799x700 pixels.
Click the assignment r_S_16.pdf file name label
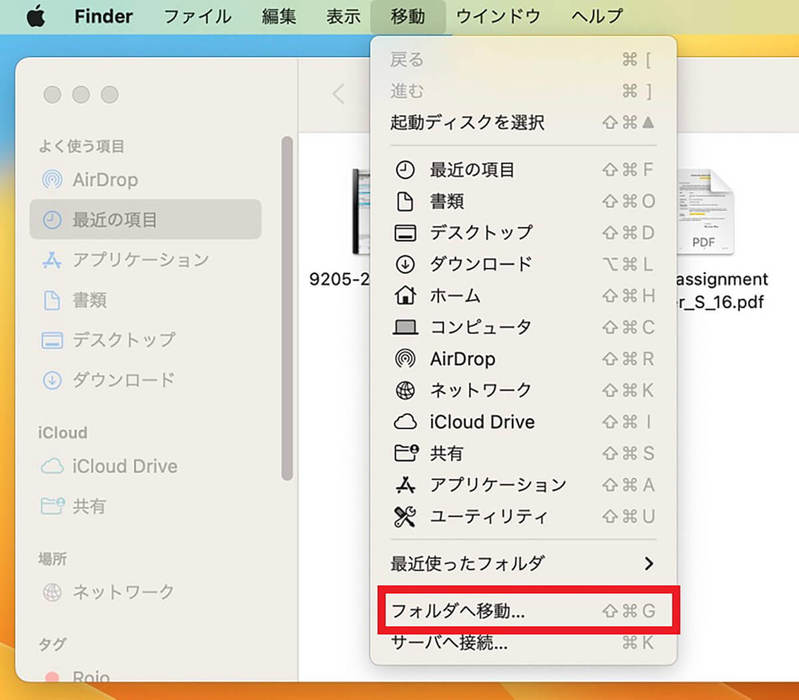(x=722, y=290)
